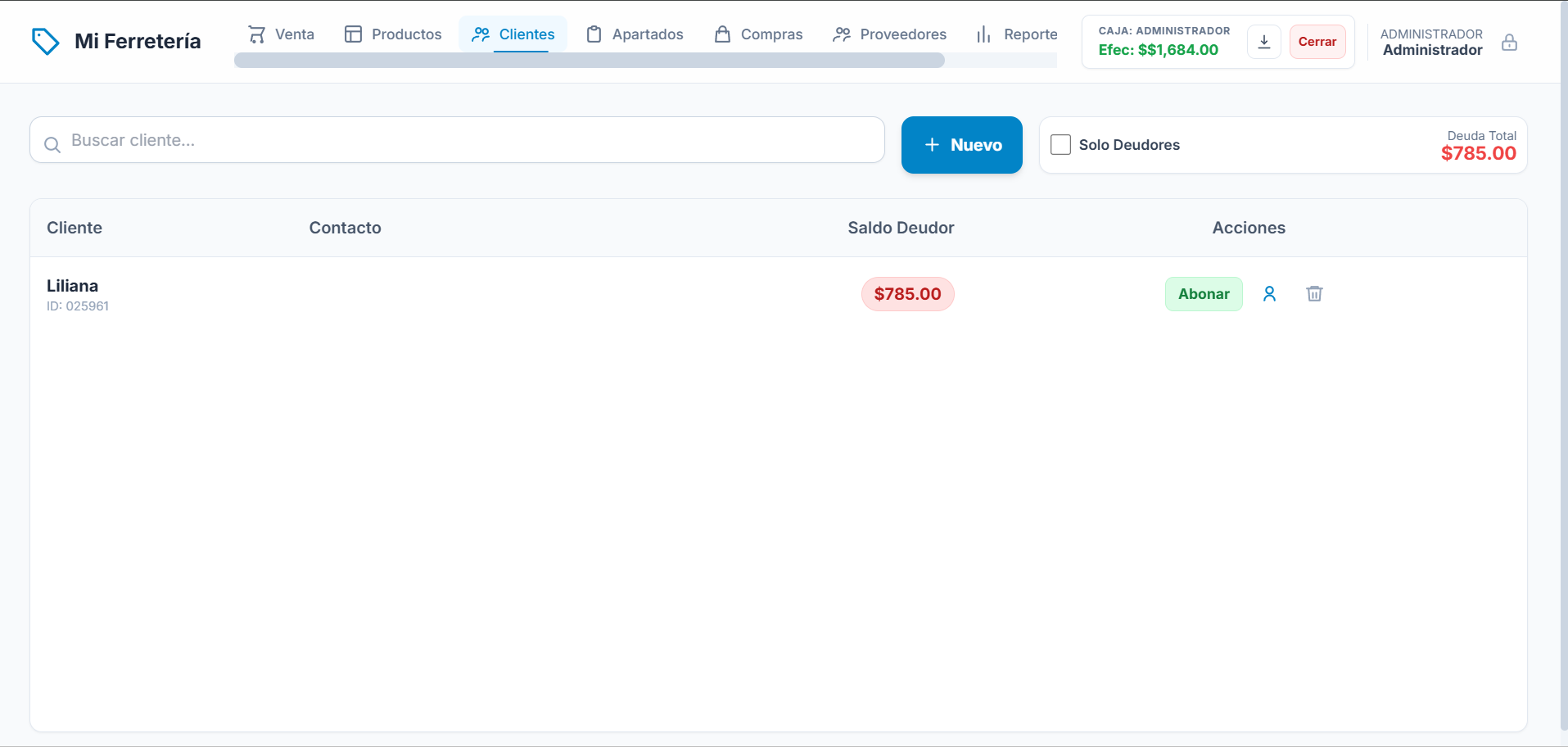Go to the Apartados tab
The height and width of the screenshot is (747, 1568).
click(x=635, y=34)
